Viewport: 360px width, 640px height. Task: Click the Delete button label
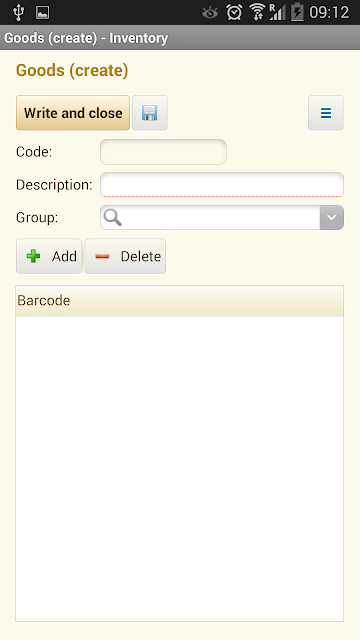tap(141, 256)
